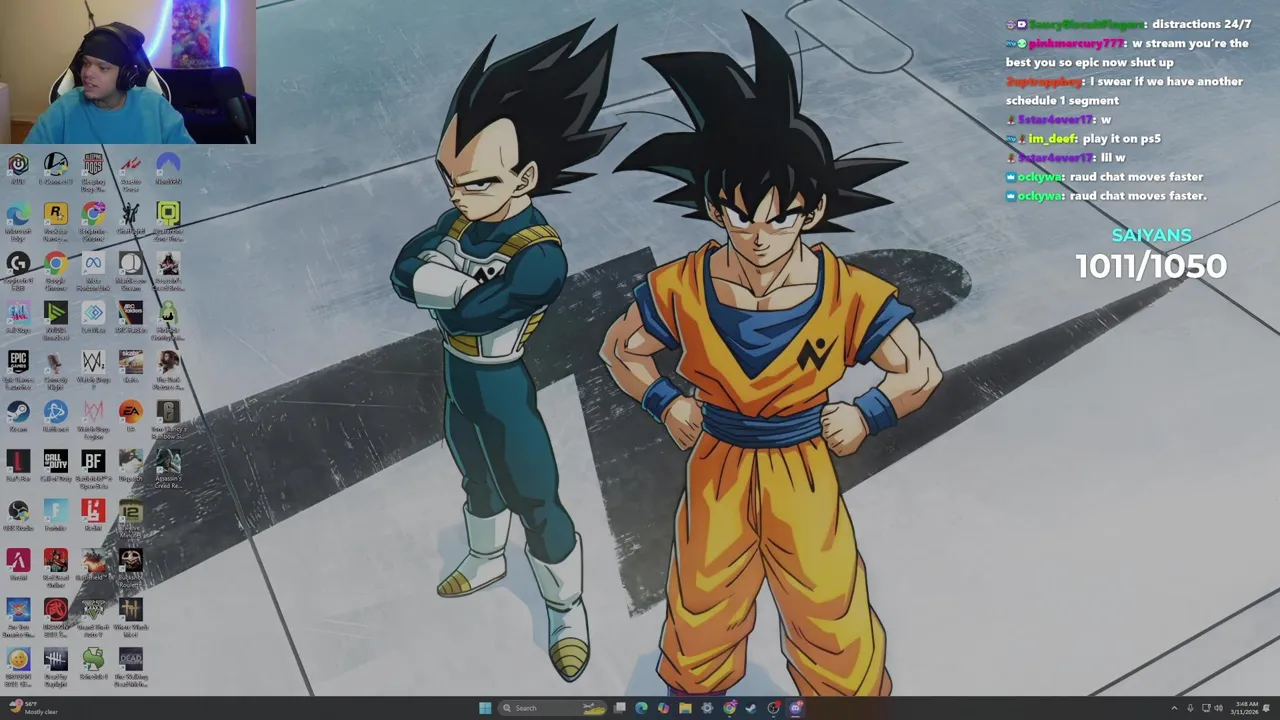Open the Assassin's Creed shortcut beside Dispatch
1280x720 pixels.
click(x=168, y=467)
